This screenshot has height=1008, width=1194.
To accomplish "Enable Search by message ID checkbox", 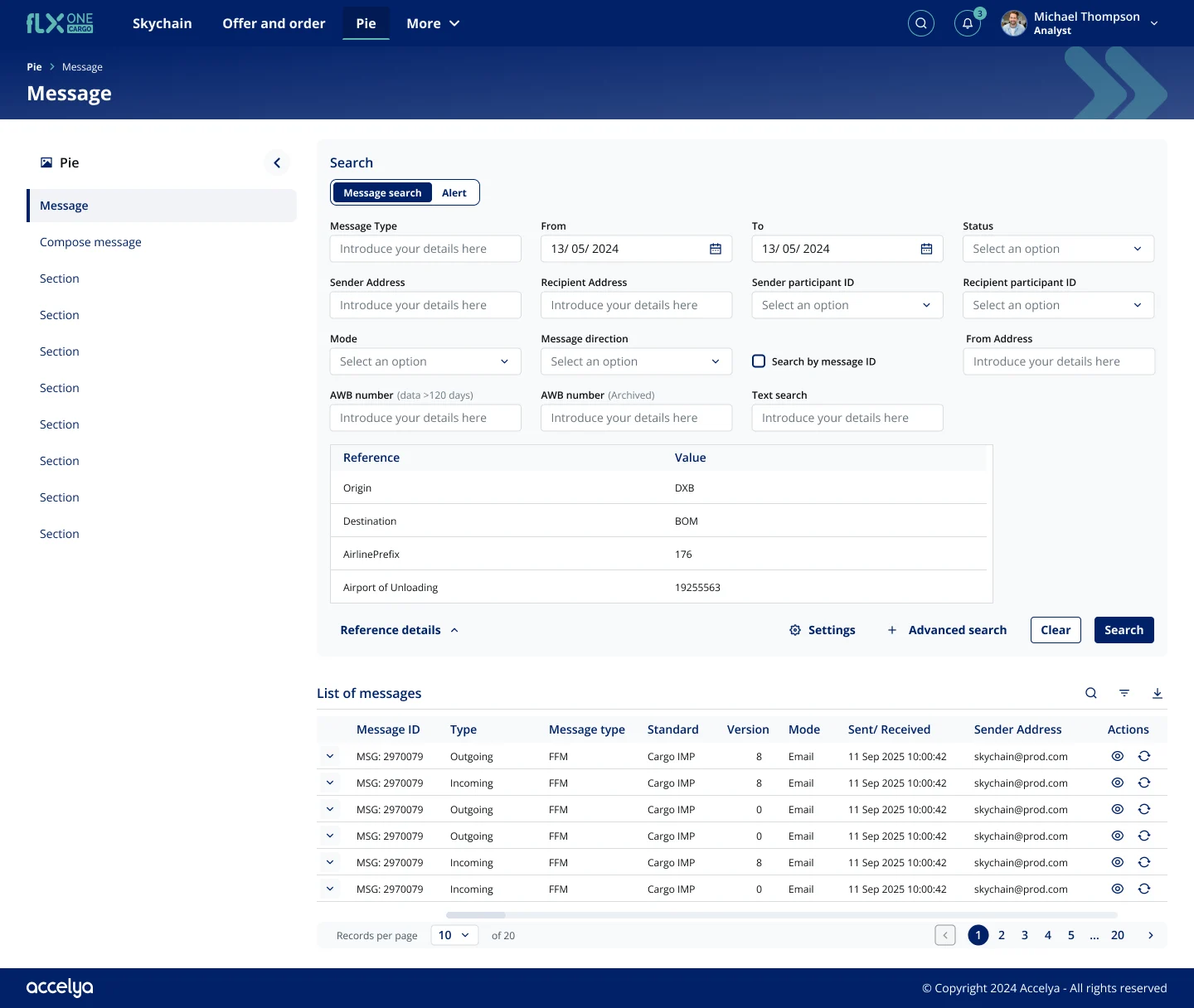I will [759, 361].
